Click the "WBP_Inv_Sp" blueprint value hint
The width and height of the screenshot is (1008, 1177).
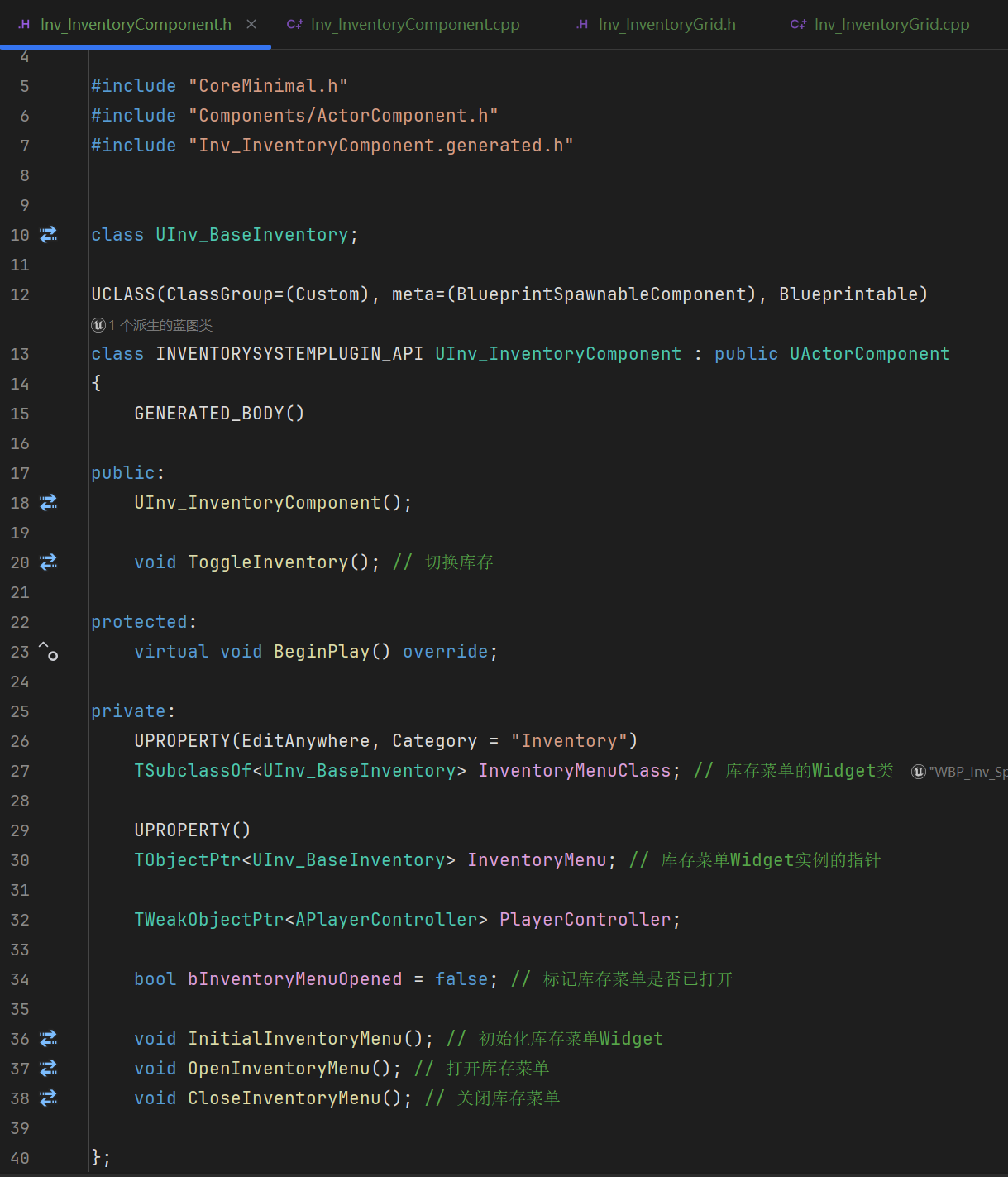967,772
